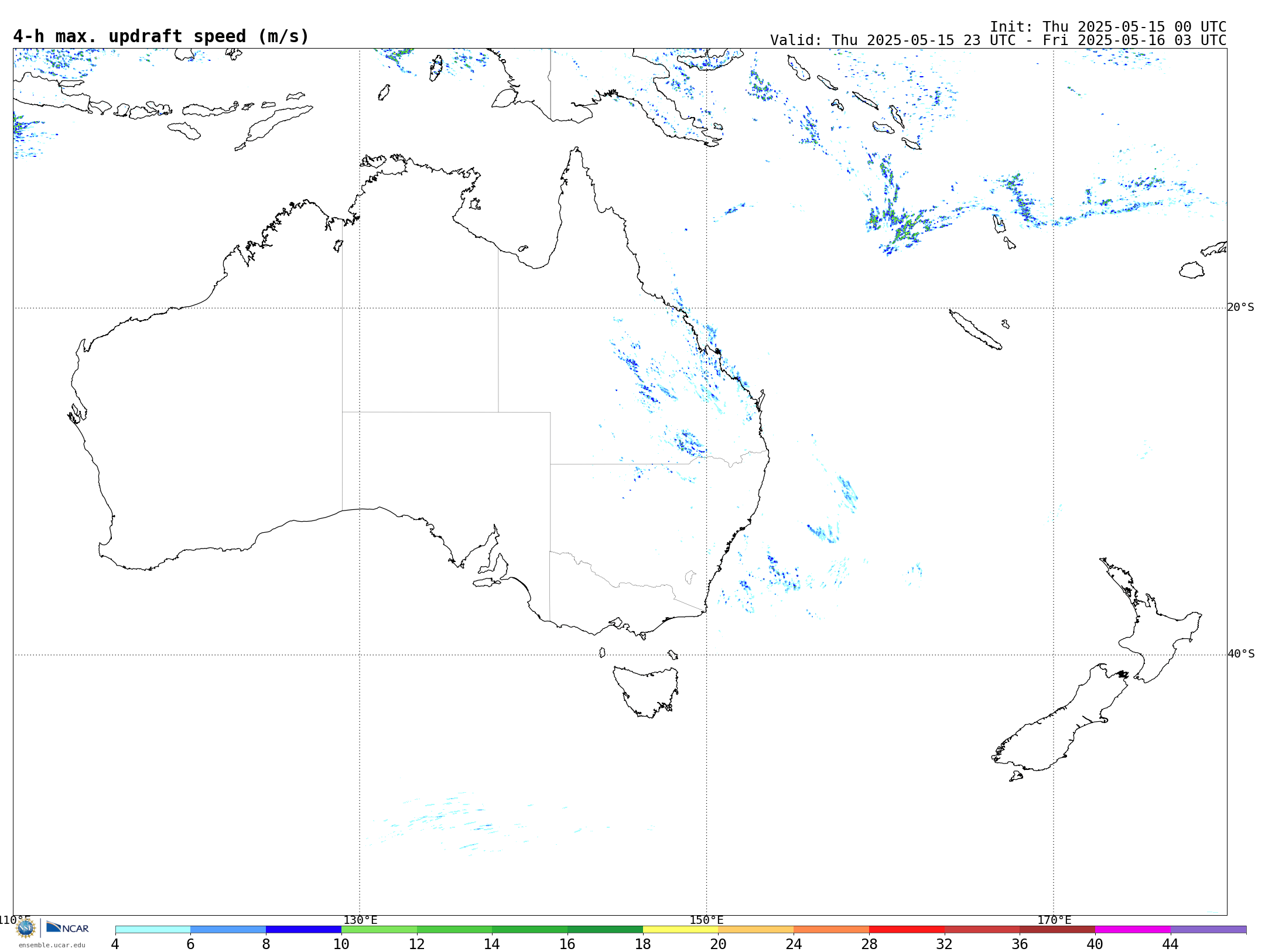Screen dimensions: 1265x952
Task: Click the 'Init: Thu 2025-05-15 00 UTC' text
Action: (1108, 27)
